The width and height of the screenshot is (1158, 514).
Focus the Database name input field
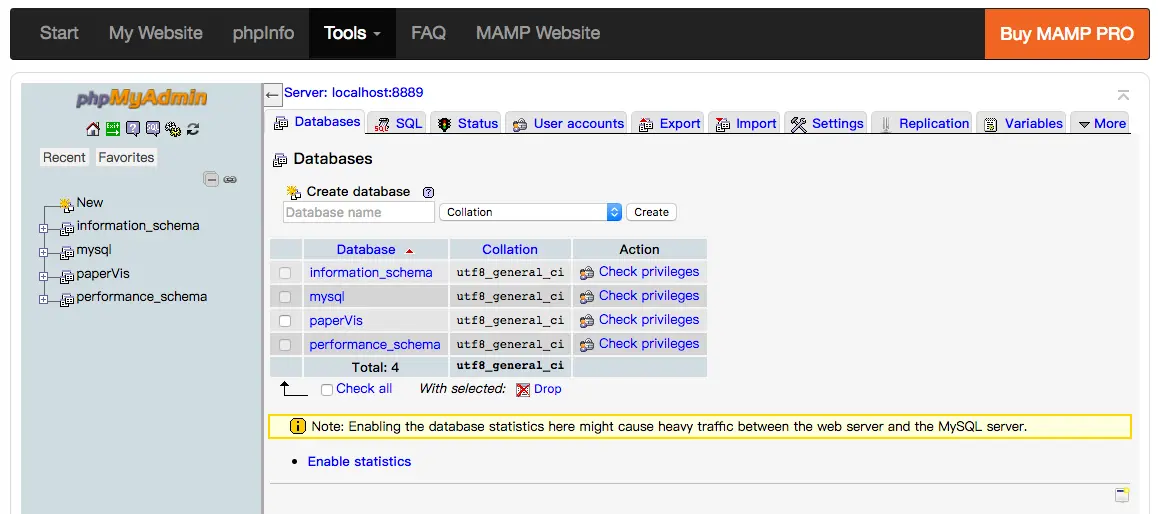click(x=359, y=212)
